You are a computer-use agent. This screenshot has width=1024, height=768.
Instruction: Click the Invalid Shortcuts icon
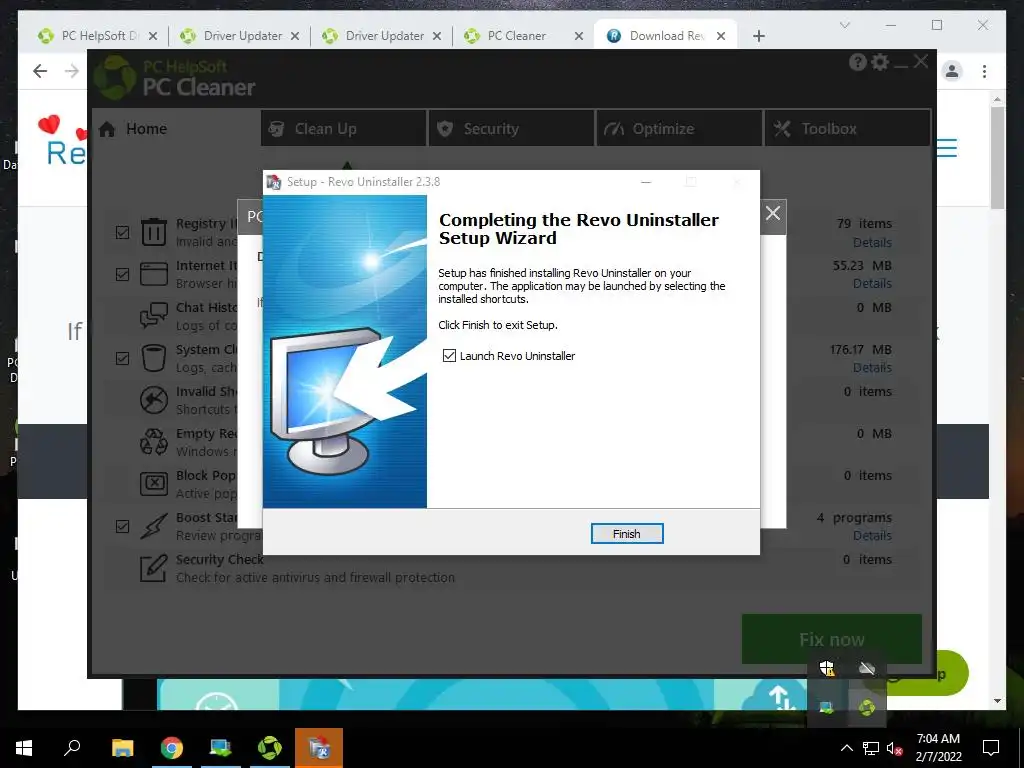pyautogui.click(x=153, y=400)
